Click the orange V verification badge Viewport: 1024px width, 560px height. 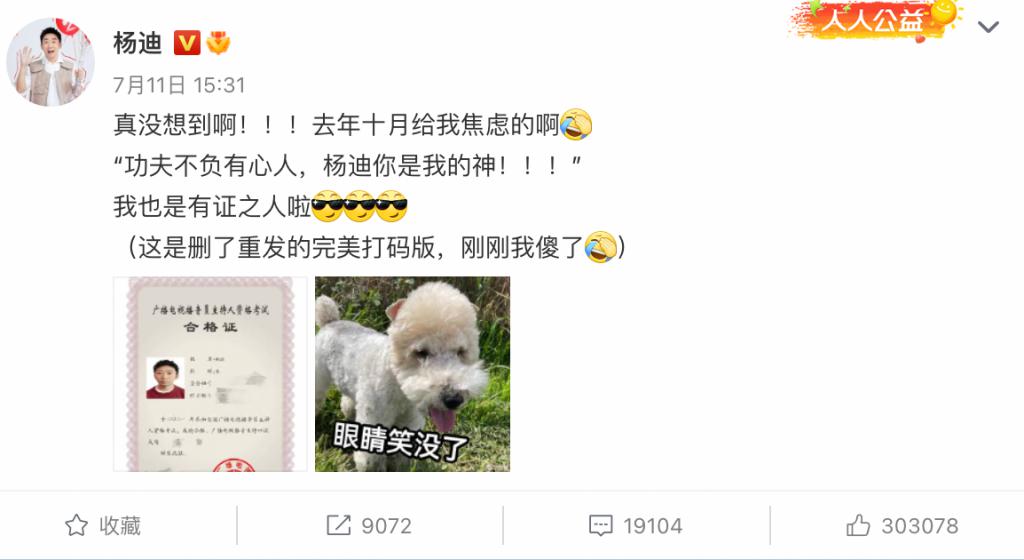pyautogui.click(x=187, y=44)
